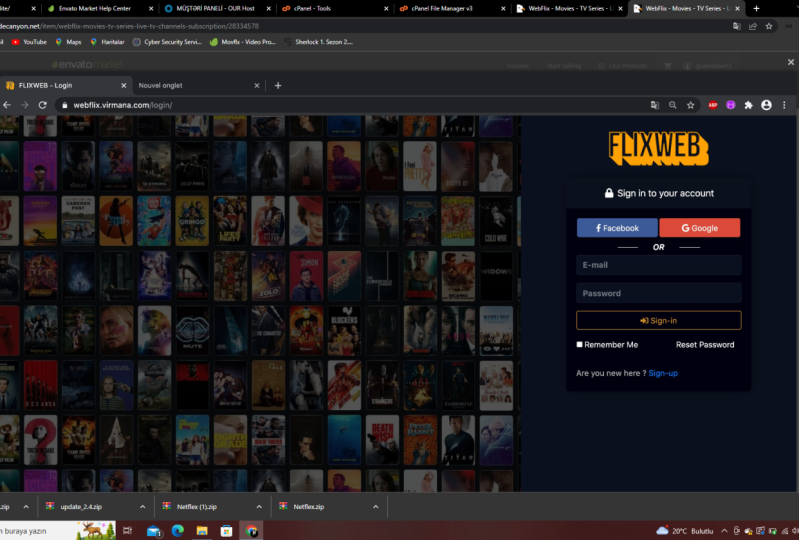Open the YouTube bookmark
This screenshot has height=540, width=799.
[29, 42]
